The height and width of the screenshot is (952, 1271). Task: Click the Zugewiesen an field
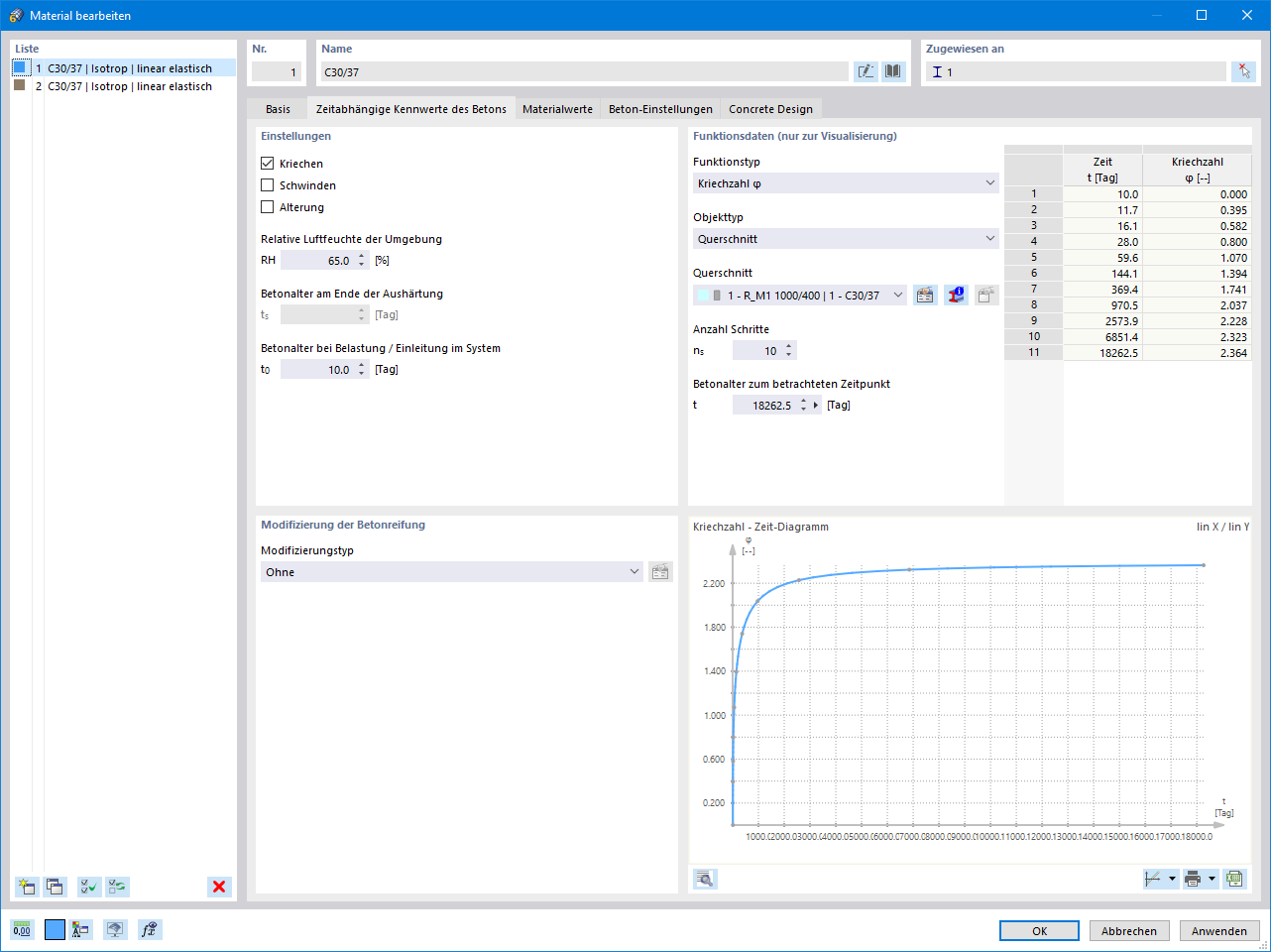1076,71
